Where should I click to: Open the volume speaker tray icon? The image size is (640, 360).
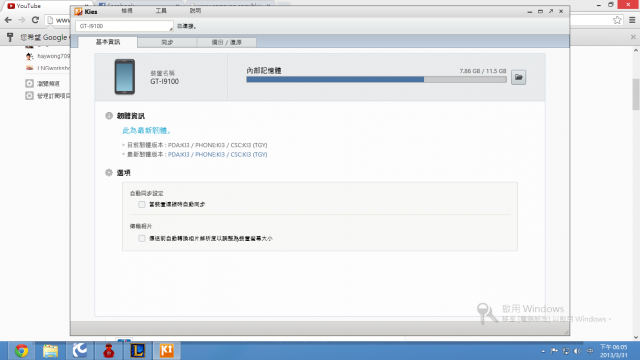[578, 351]
